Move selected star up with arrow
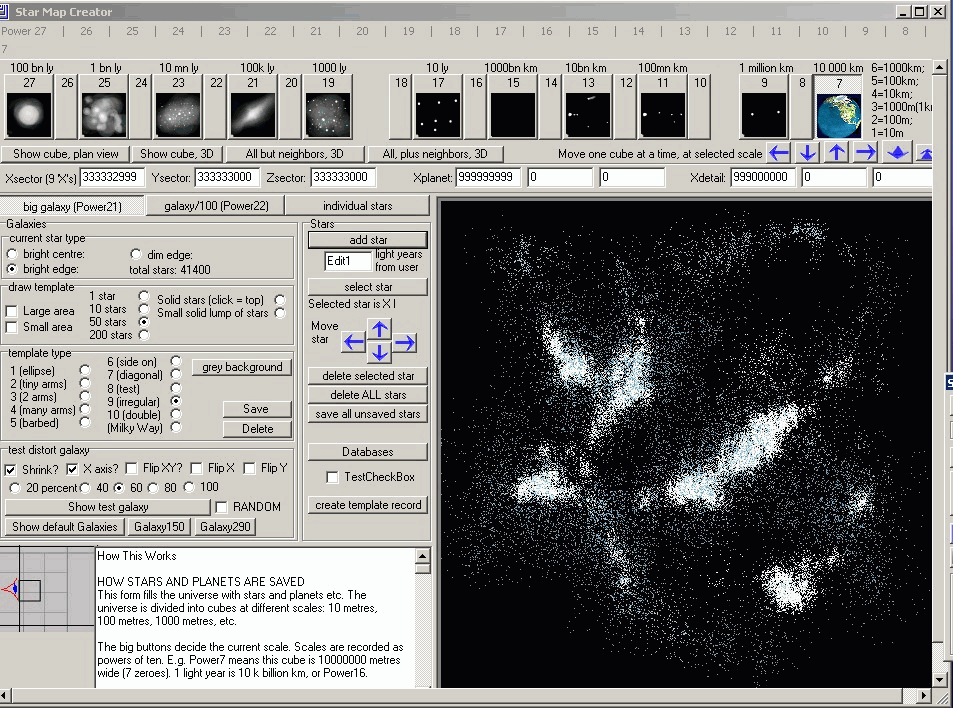This screenshot has height=708, width=953. click(380, 329)
